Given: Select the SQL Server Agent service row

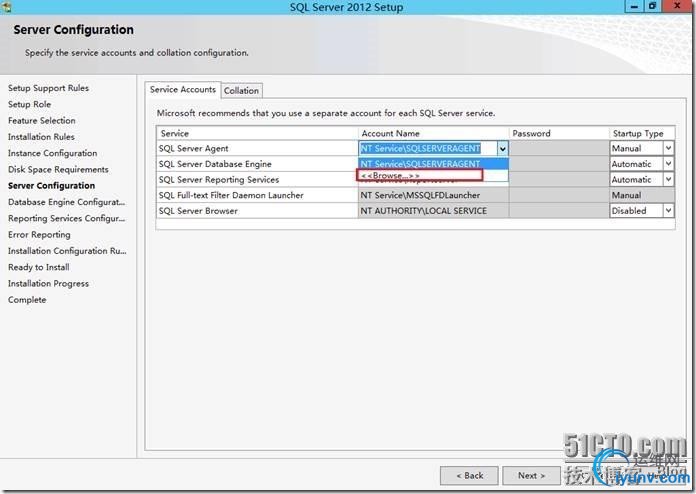Looking at the screenshot, I should click(257, 148).
